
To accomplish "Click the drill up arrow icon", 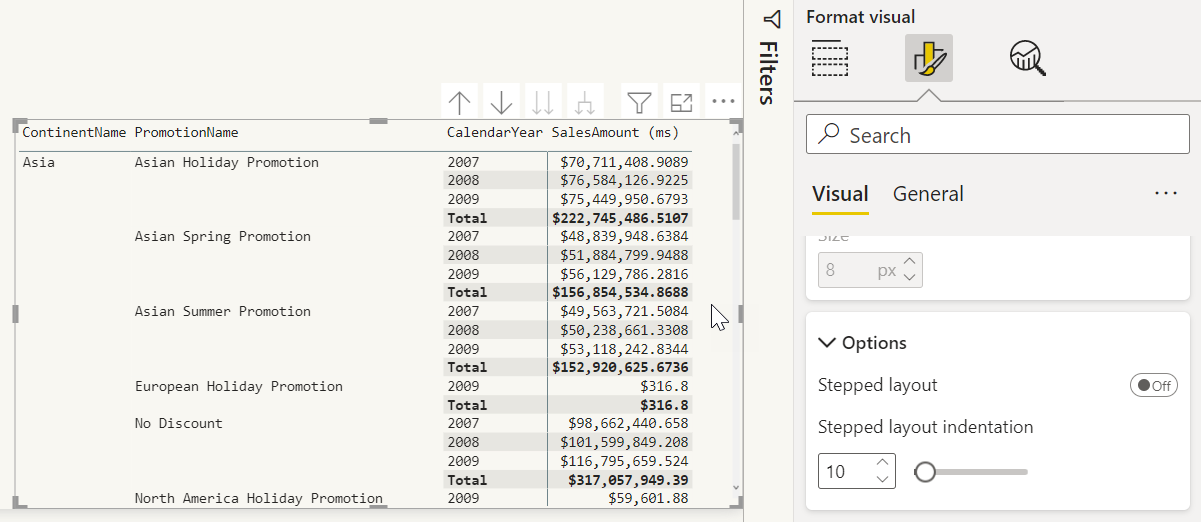I will click(460, 102).
